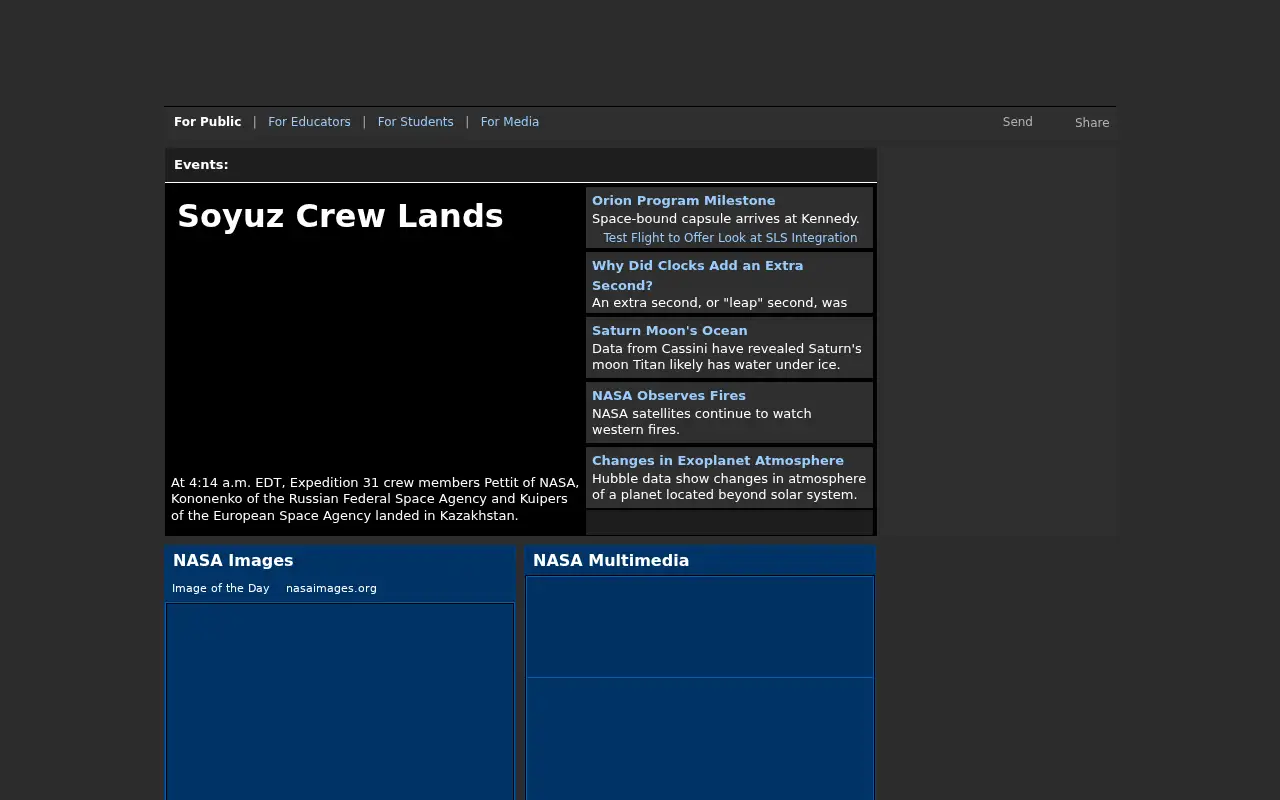Click the Events: label
Screen dimensions: 1280x800
[201, 165]
